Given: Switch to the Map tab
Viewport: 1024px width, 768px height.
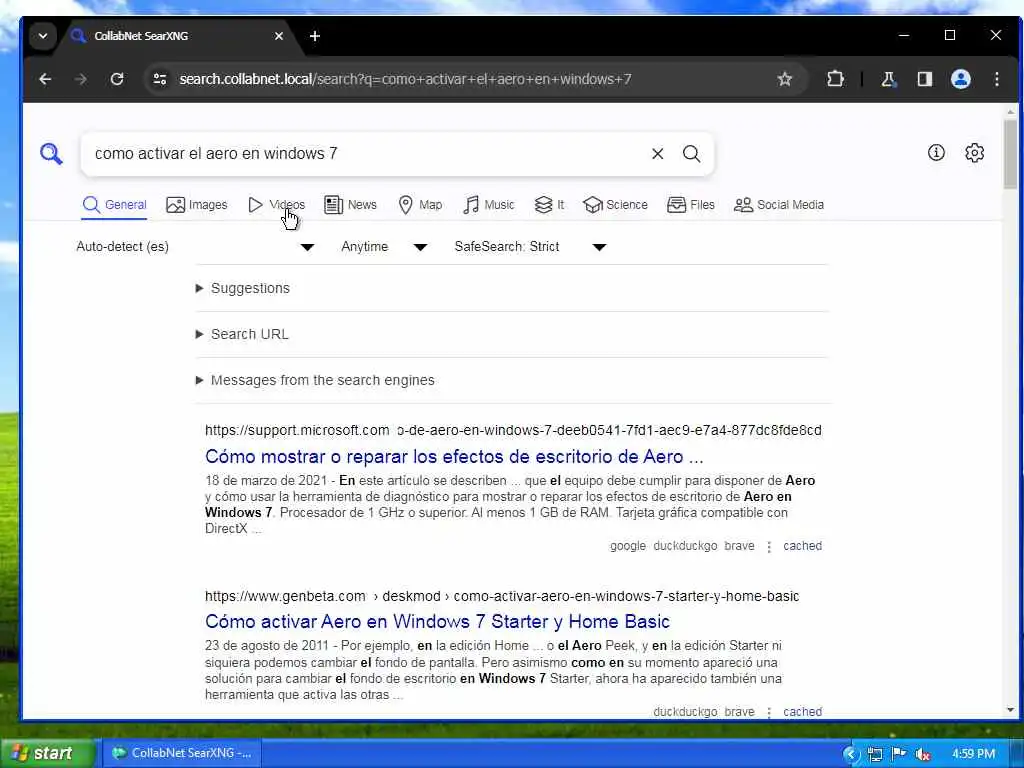Looking at the screenshot, I should [x=421, y=205].
